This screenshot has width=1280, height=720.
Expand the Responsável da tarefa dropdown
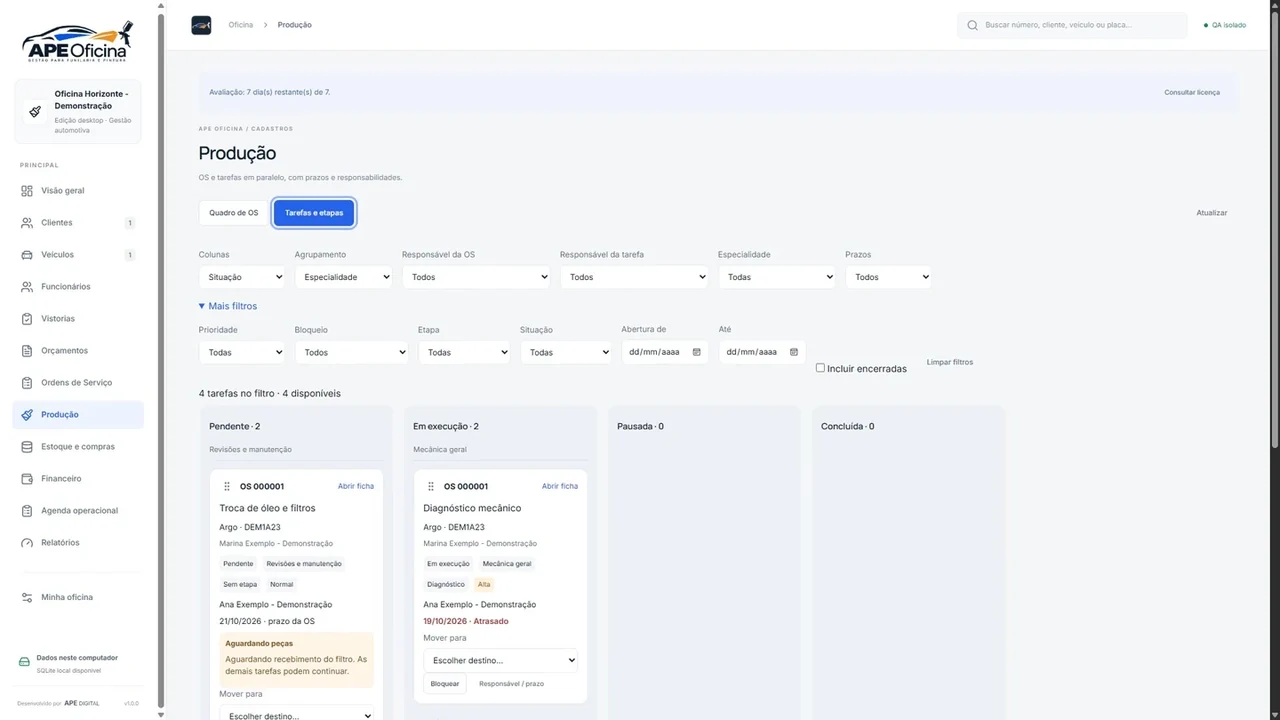click(634, 277)
